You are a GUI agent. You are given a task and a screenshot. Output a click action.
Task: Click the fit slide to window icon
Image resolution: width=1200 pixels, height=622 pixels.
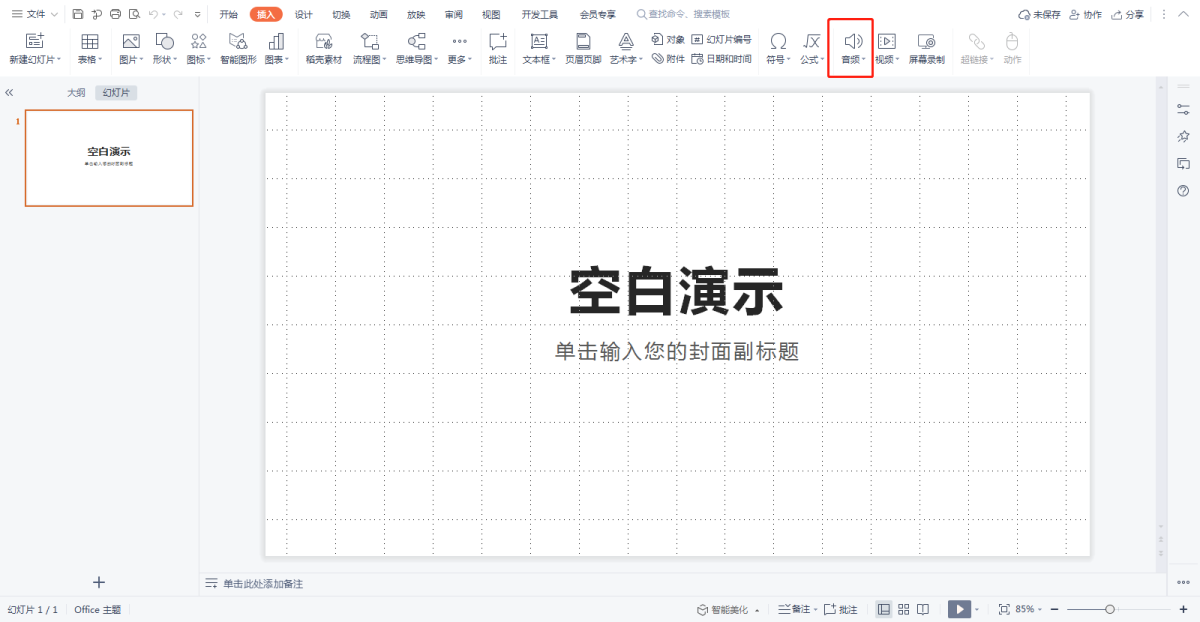[x=1004, y=609]
